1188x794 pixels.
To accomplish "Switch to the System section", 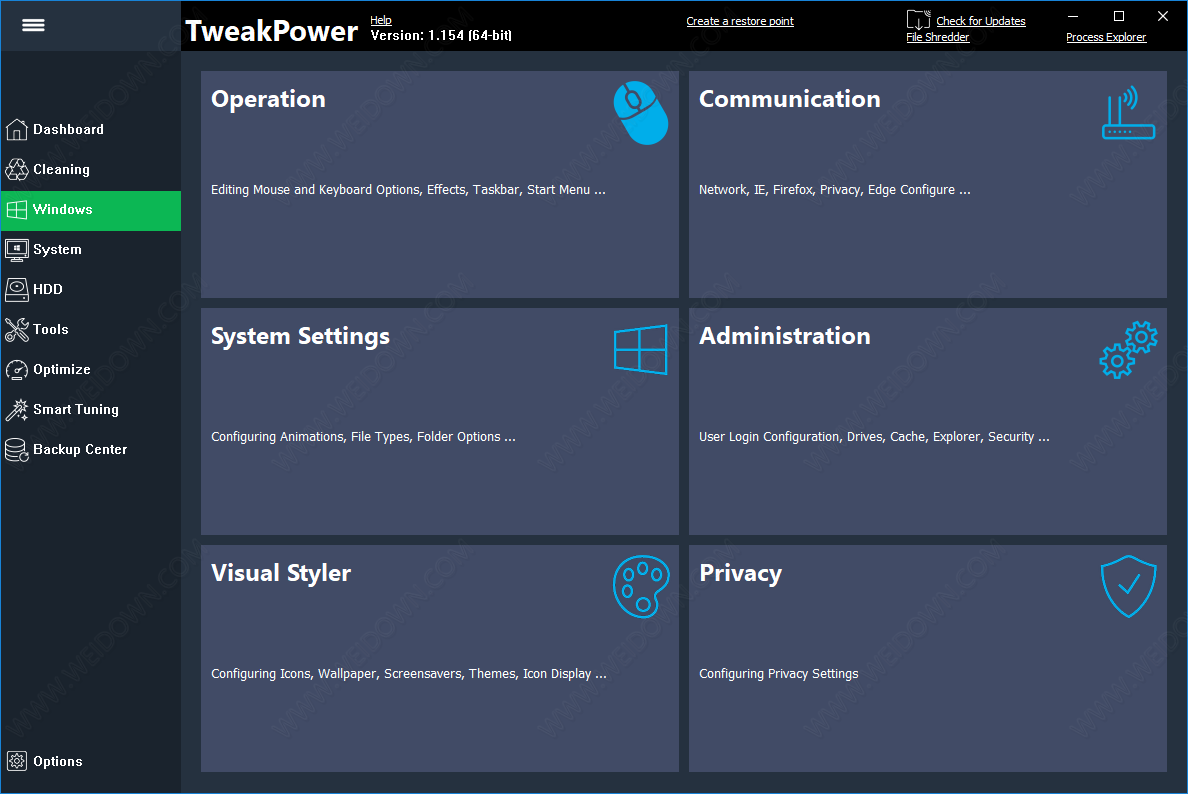I will [91, 250].
